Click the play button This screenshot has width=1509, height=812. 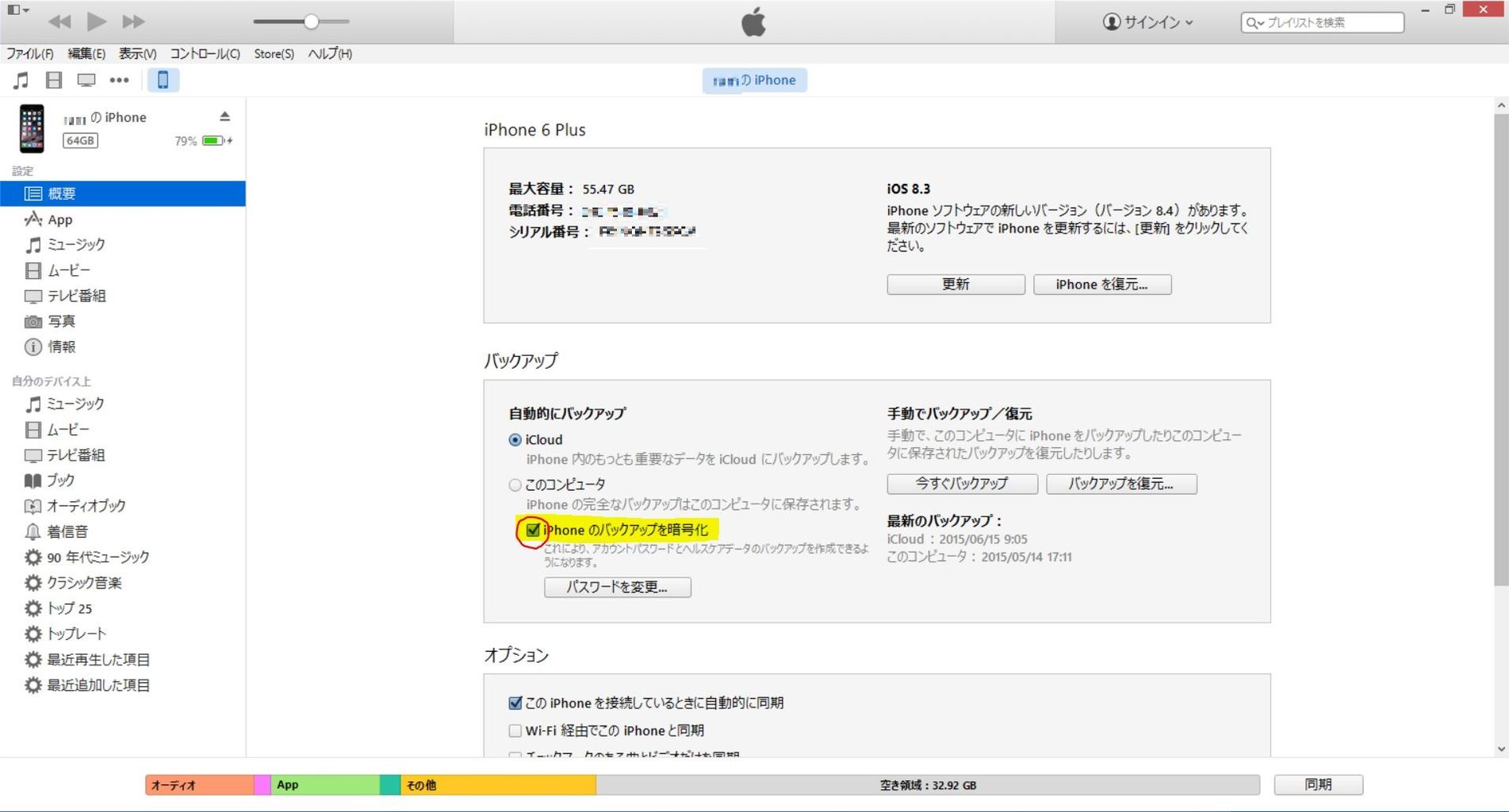(x=97, y=21)
